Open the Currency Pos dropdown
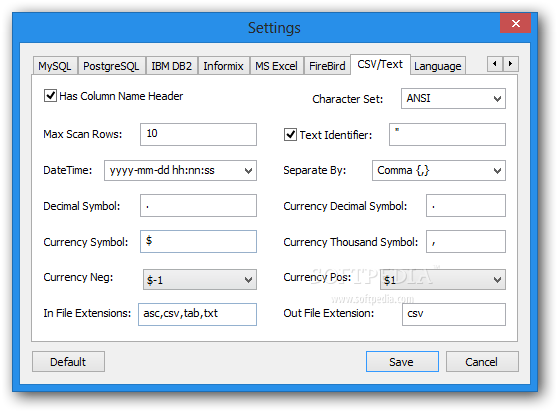 (x=443, y=280)
